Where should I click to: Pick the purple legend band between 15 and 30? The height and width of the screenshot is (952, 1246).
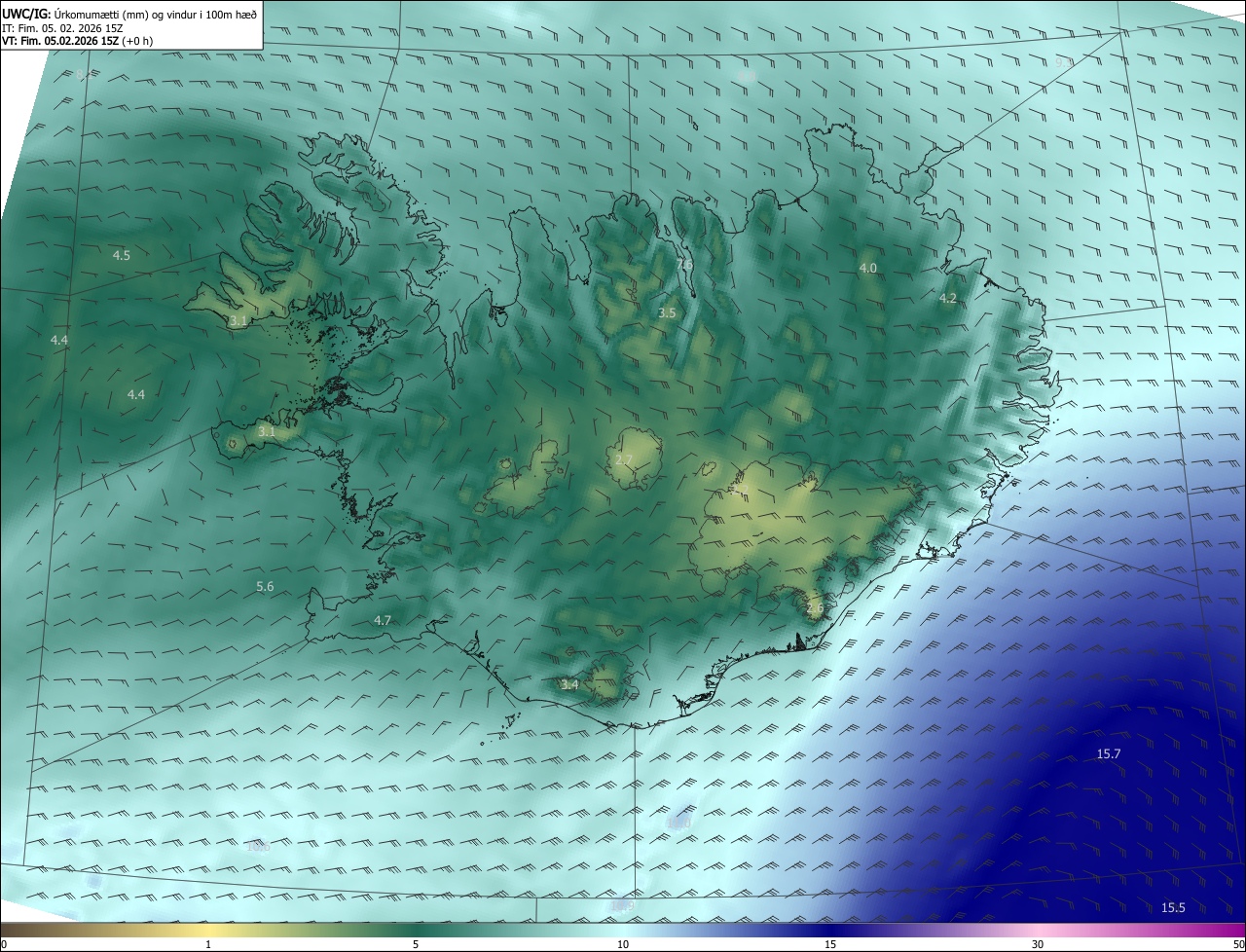[x=934, y=930]
